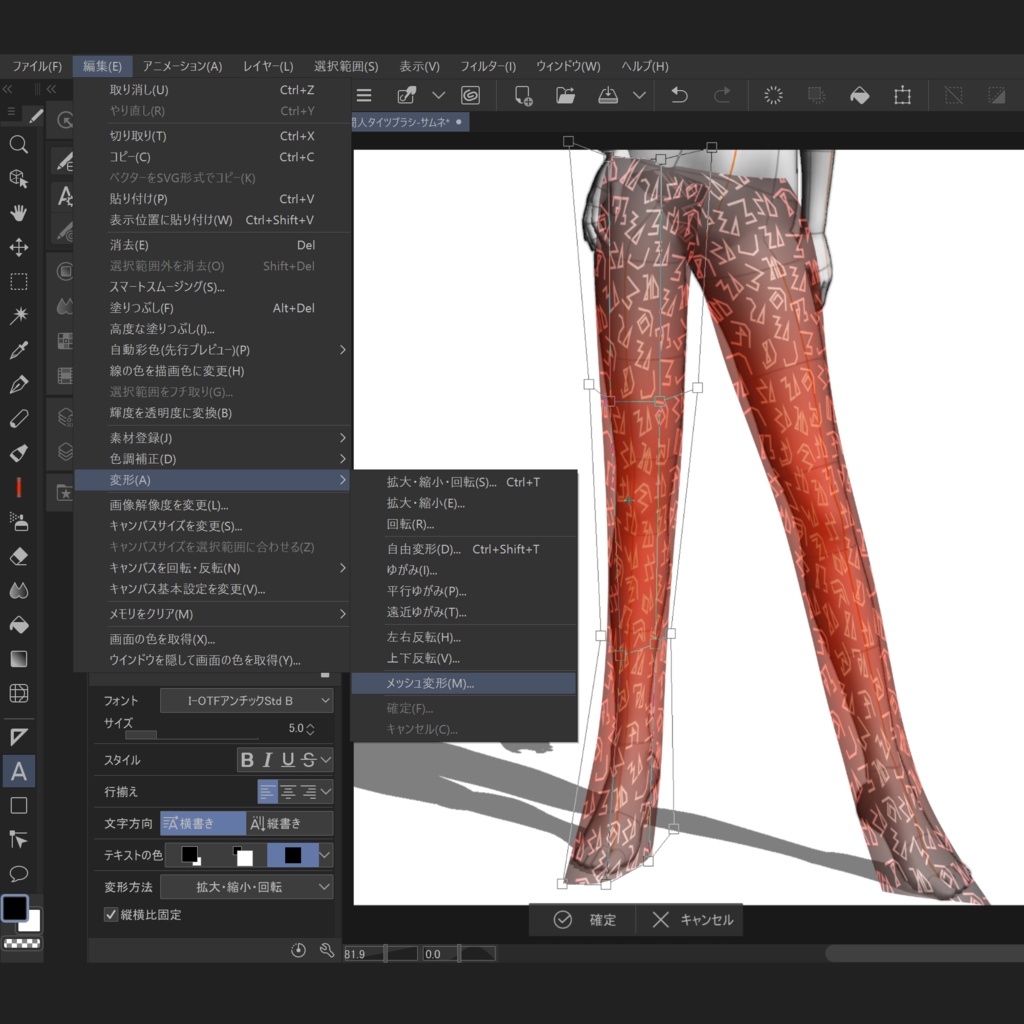The image size is (1024, 1024).
Task: Click the Clip Studio spiral icon
Action: 470,95
